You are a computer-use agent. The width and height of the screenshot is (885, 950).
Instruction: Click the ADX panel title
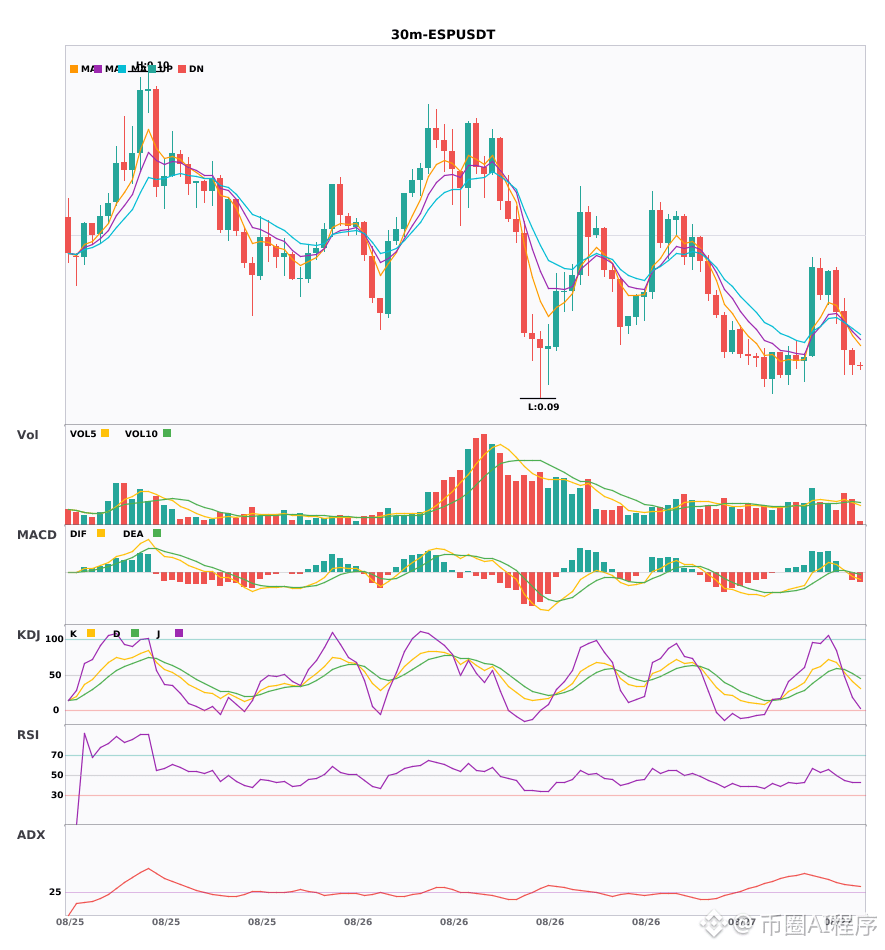click(31, 835)
